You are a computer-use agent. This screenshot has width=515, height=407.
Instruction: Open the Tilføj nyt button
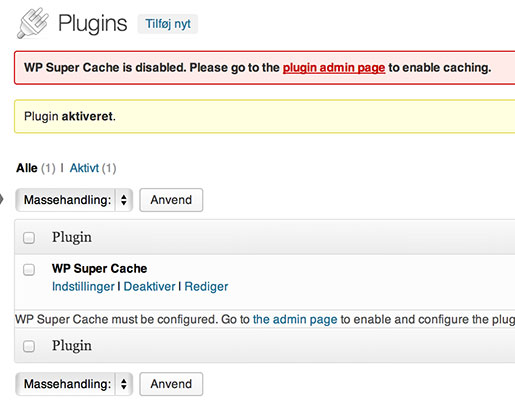(168, 24)
